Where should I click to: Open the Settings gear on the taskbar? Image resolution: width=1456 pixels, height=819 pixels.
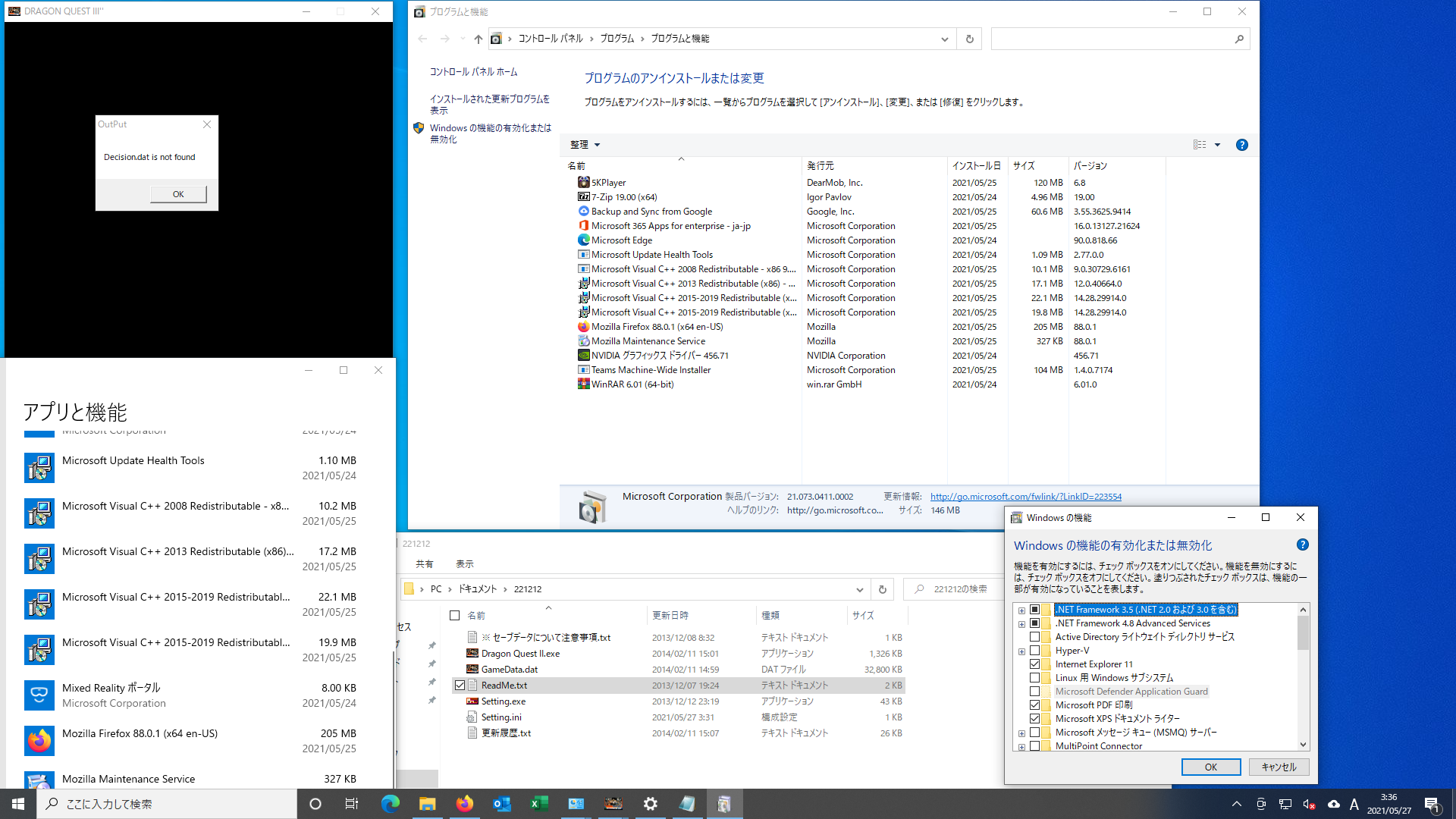651,804
